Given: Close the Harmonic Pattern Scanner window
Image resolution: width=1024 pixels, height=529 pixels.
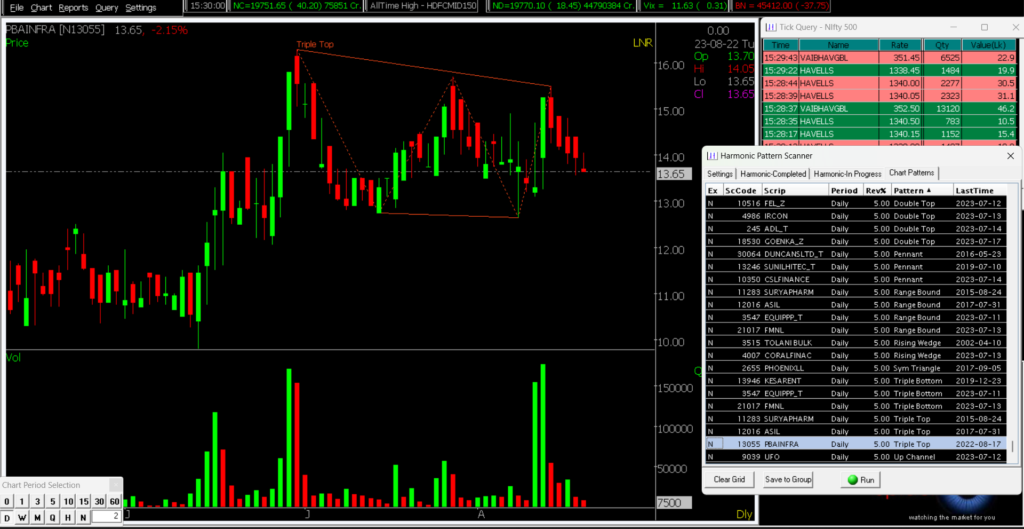Looking at the screenshot, I should point(1010,156).
